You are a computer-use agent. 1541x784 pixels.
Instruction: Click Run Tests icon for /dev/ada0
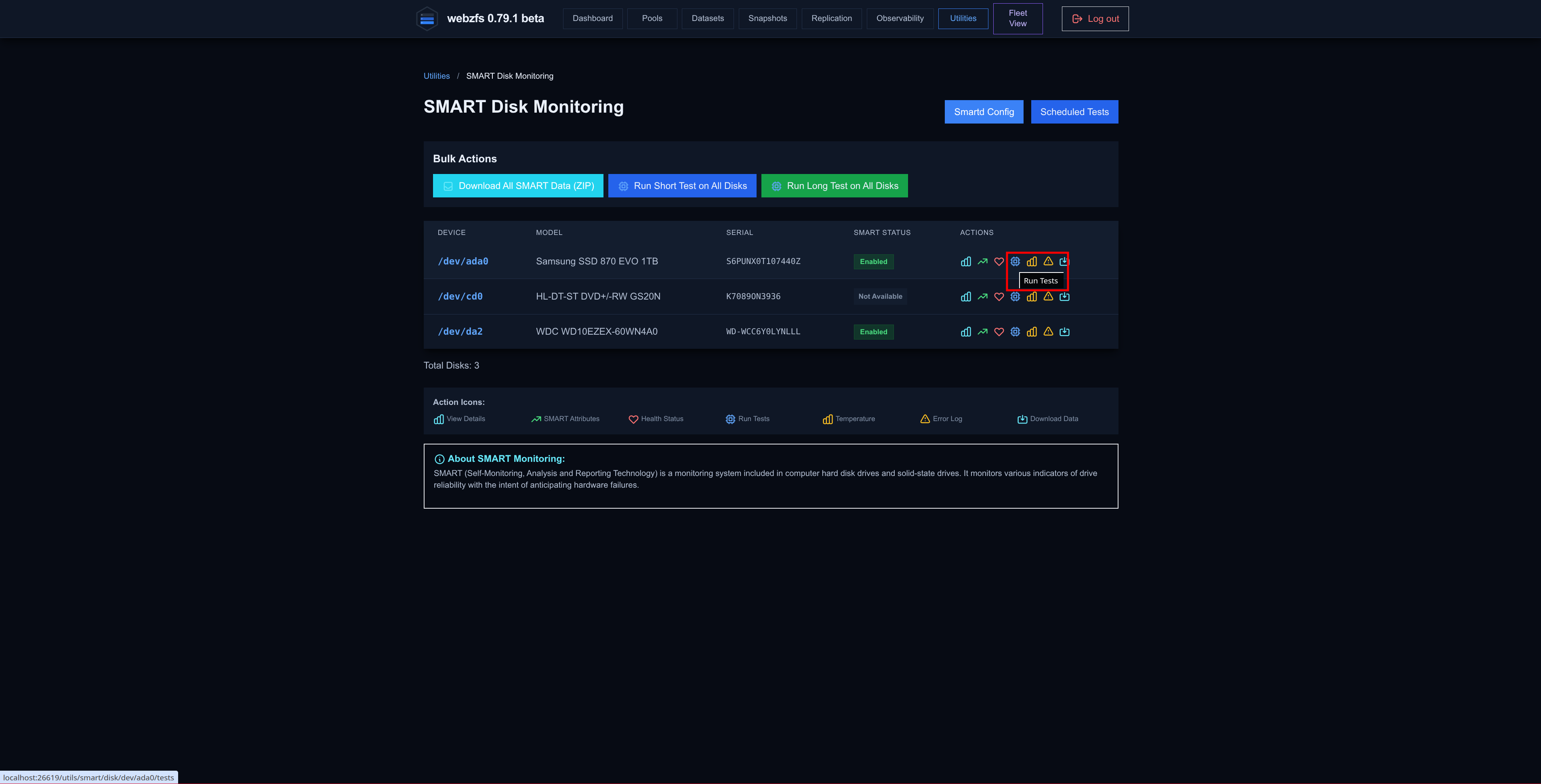pyautogui.click(x=1015, y=261)
